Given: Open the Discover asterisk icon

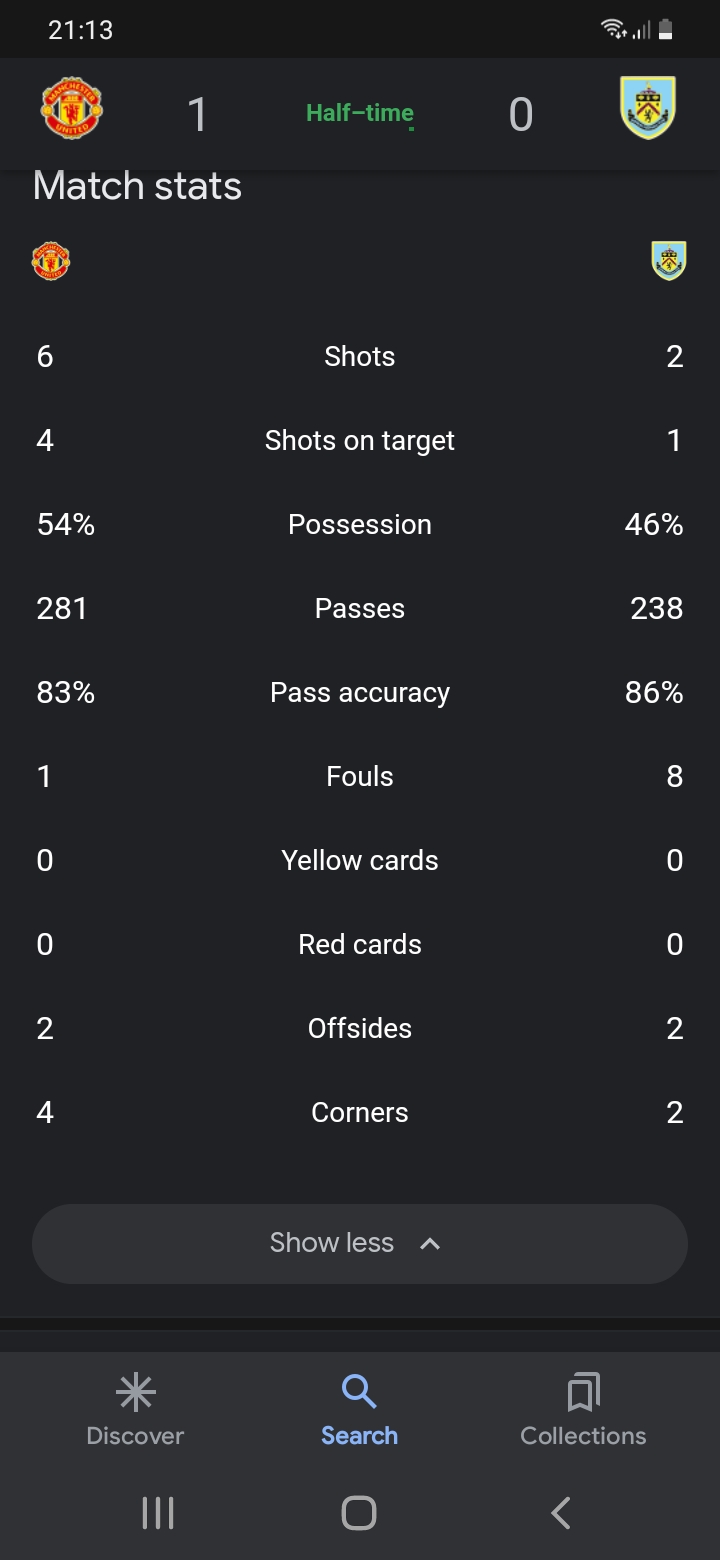Looking at the screenshot, I should (x=135, y=1391).
